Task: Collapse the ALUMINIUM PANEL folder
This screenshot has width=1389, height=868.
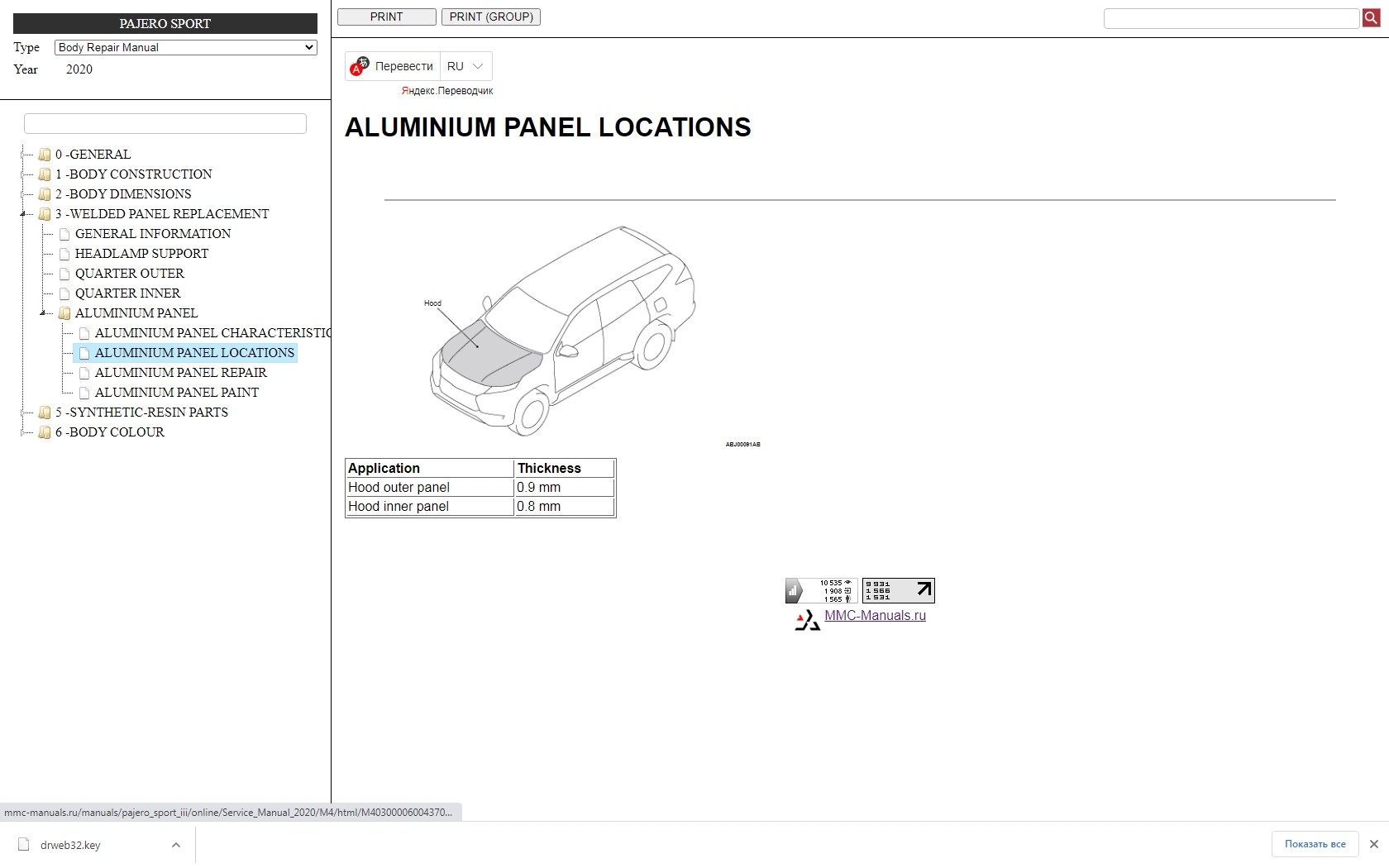Action: click(x=44, y=313)
